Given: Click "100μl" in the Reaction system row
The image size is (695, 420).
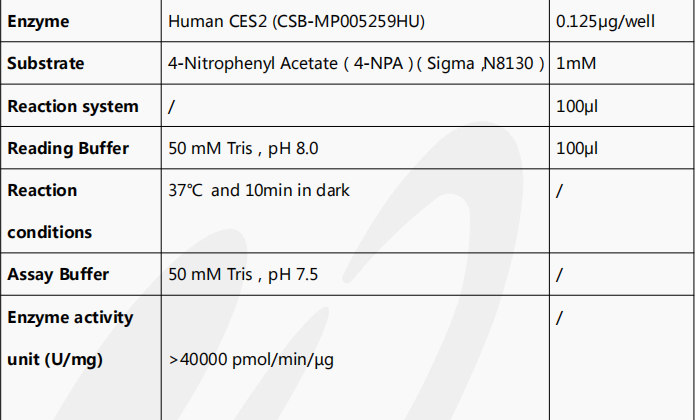Looking at the screenshot, I should 577,106.
